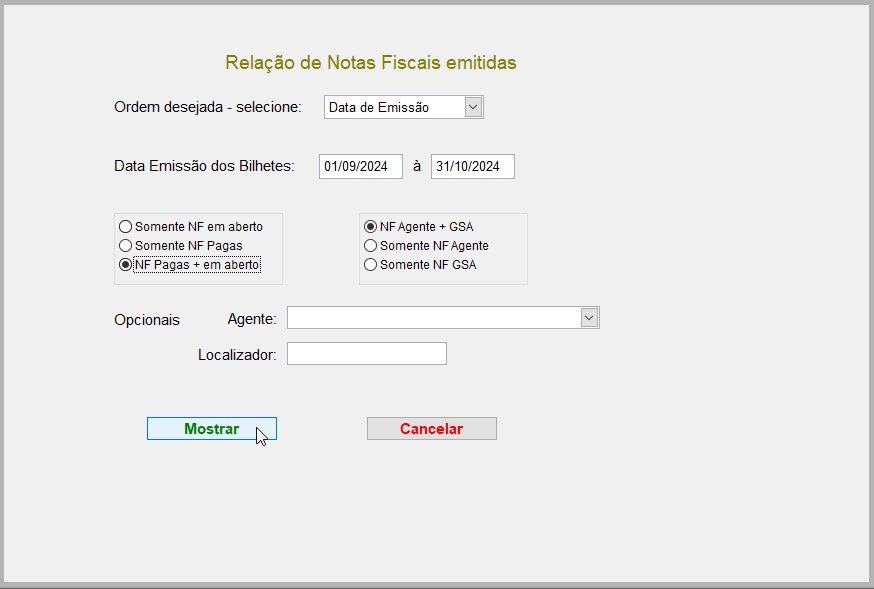Click the Relação de Notas Fiscais emitidas heading
874x589 pixels.
(x=370, y=63)
